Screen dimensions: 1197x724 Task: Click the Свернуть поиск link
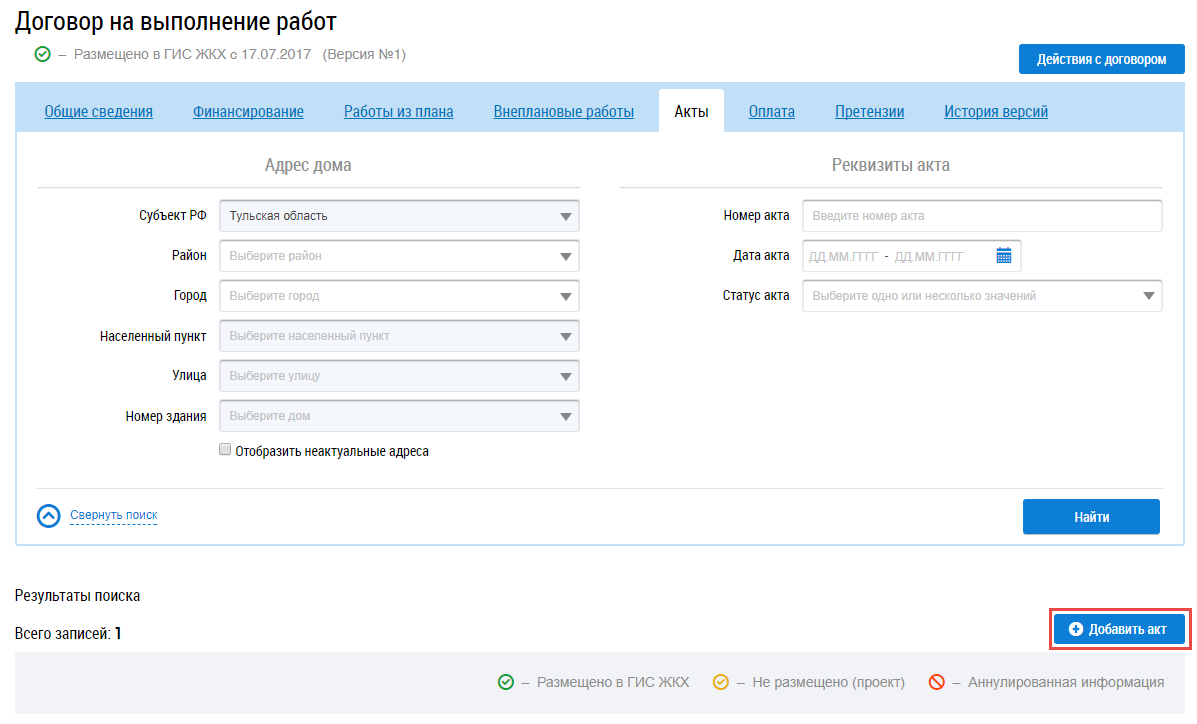pos(113,516)
